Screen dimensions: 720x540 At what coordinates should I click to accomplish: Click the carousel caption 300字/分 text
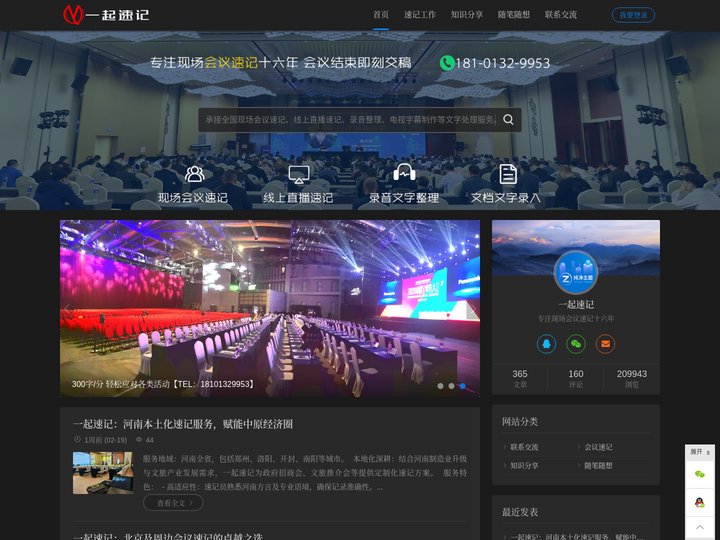click(163, 384)
